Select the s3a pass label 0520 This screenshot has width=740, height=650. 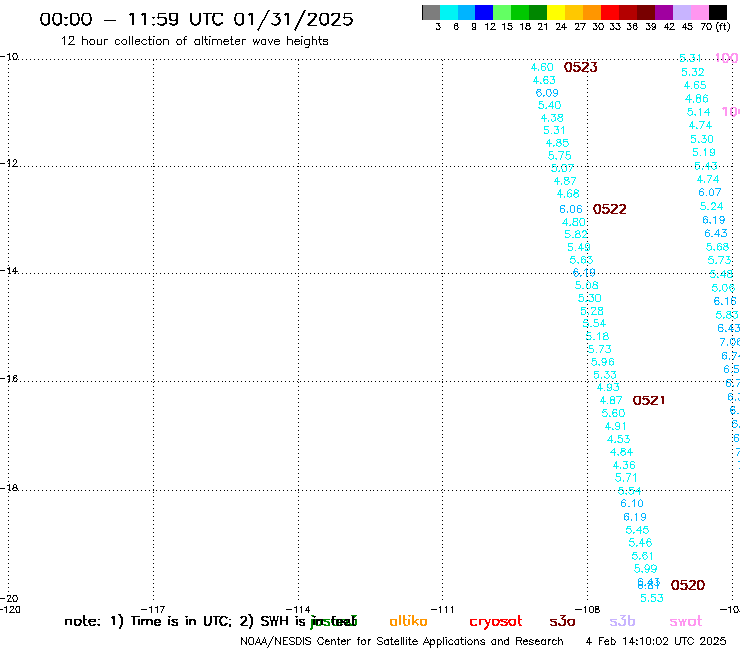pyautogui.click(x=688, y=585)
